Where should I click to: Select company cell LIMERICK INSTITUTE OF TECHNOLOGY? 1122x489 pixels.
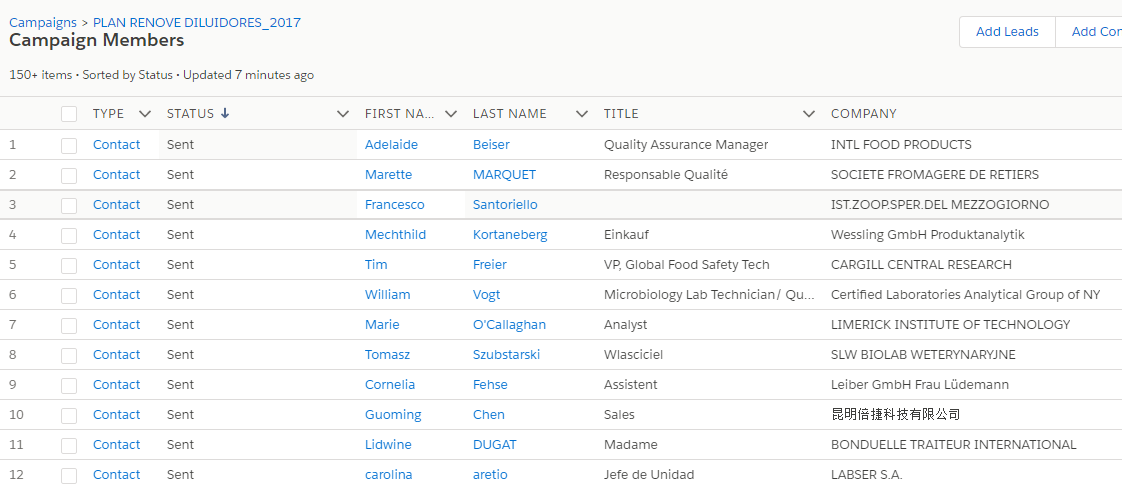tap(951, 325)
